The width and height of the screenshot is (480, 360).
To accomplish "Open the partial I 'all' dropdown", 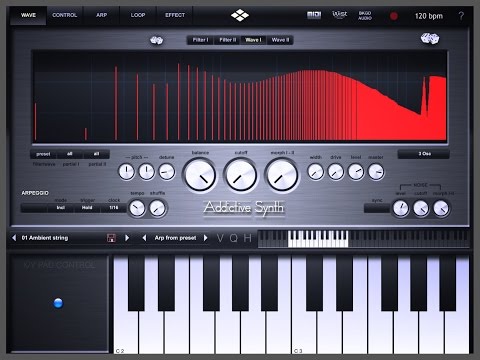I will (x=70, y=154).
